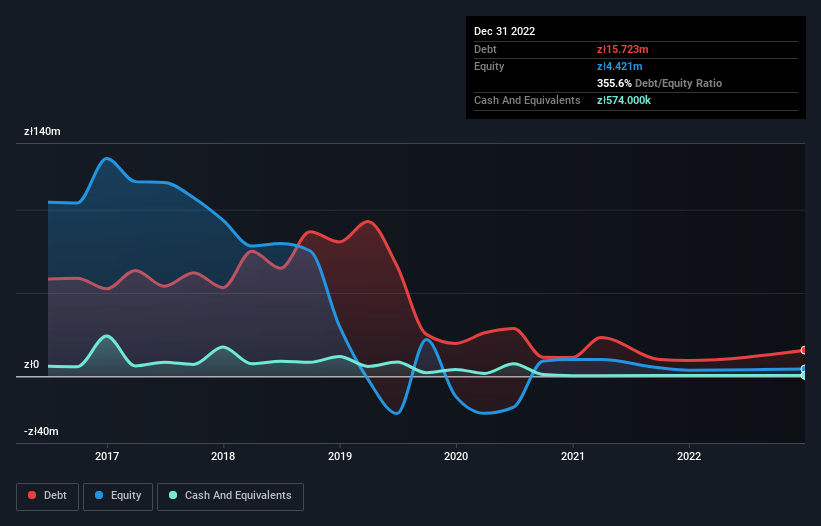Toggle the Debt series legend button

click(48, 496)
